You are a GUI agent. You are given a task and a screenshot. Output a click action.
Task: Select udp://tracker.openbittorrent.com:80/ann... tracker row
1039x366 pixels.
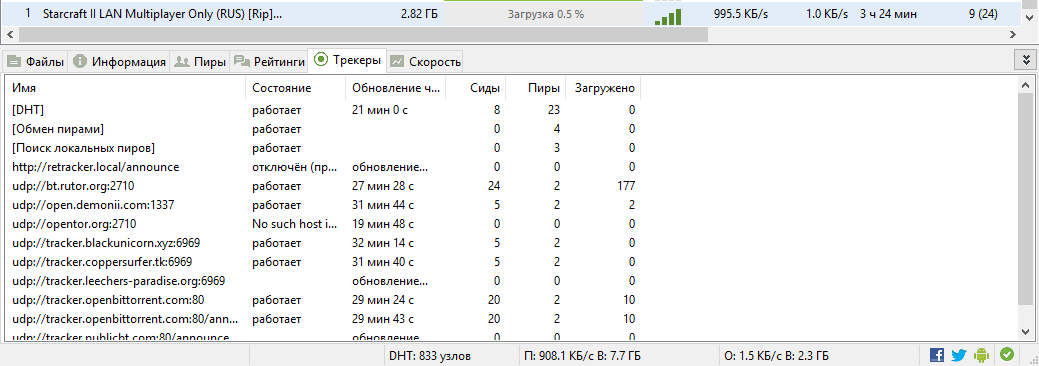(323, 319)
